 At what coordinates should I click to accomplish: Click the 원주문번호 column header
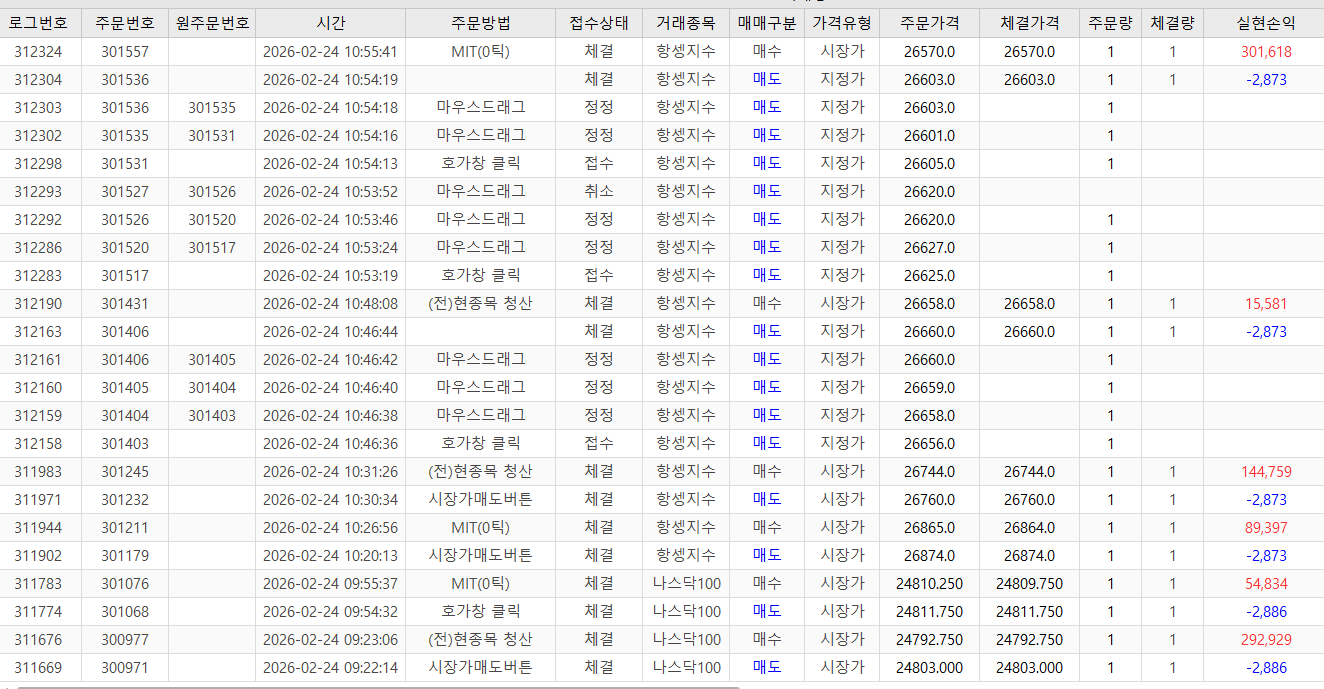click(x=212, y=23)
